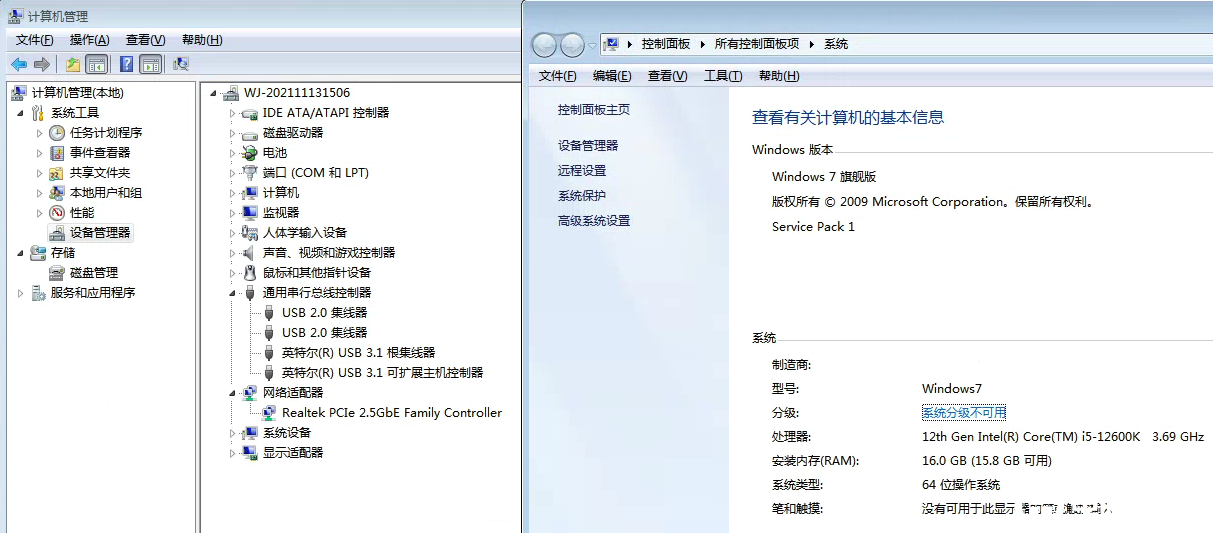Toggle the Show/Hide Action Pane toolbar button
The height and width of the screenshot is (533, 1213).
[151, 64]
